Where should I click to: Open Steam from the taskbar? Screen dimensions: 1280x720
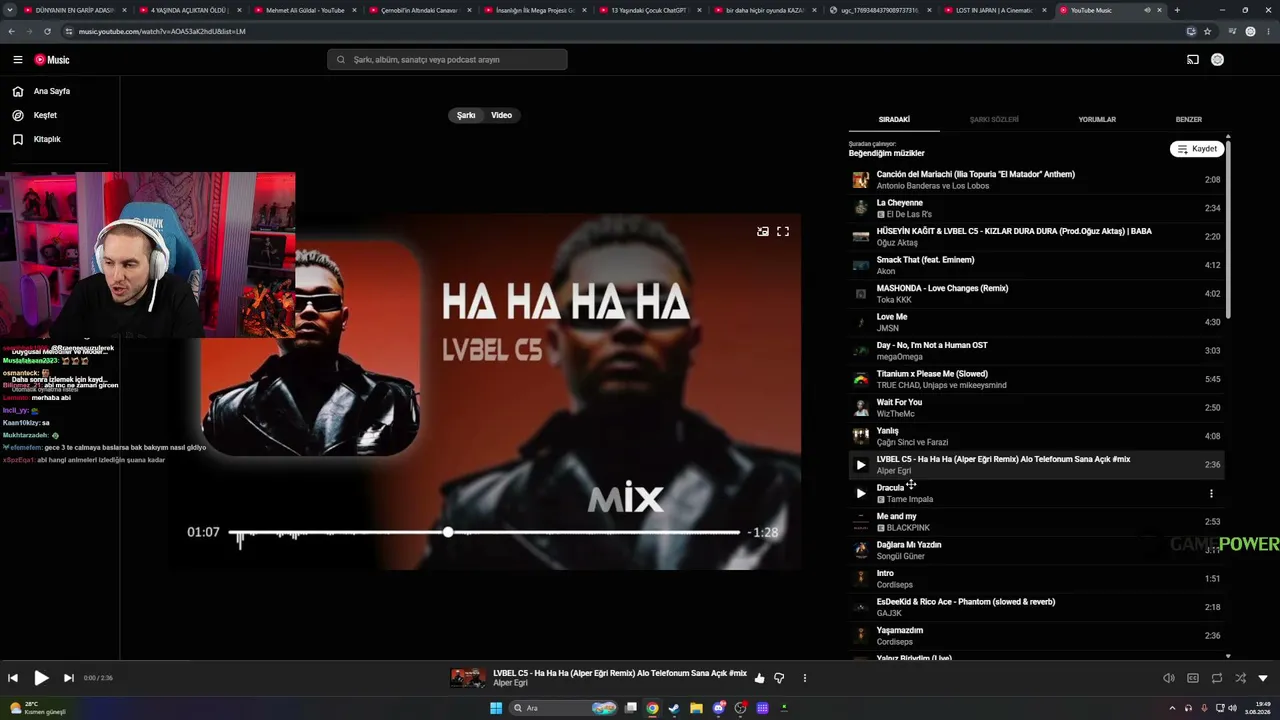[x=674, y=708]
